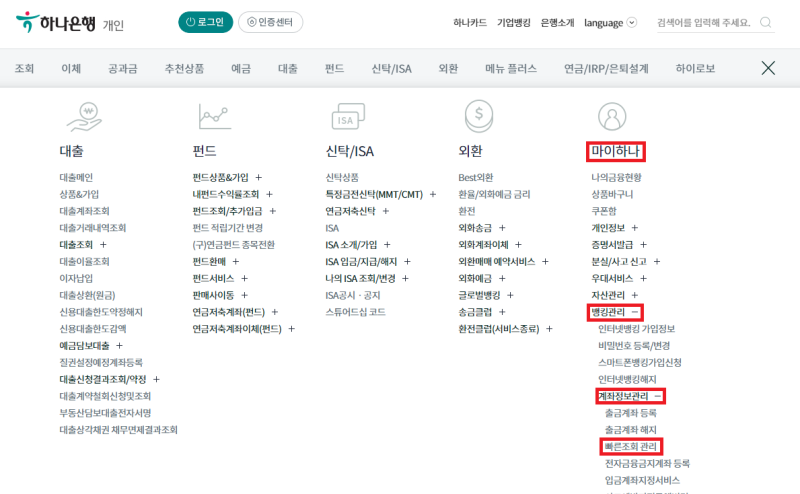Open the 비밀번호 등록/변경 link
The width and height of the screenshot is (800, 494).
tap(634, 345)
